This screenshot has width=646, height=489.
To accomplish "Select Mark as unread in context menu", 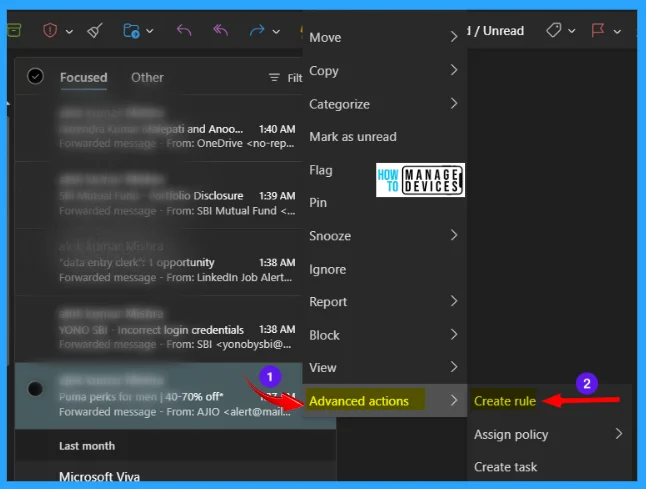I will [x=385, y=137].
